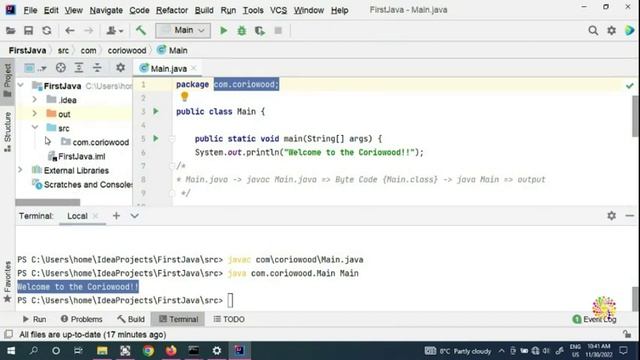
Task: Click the editor vertical scrollbar
Action: tap(636, 117)
